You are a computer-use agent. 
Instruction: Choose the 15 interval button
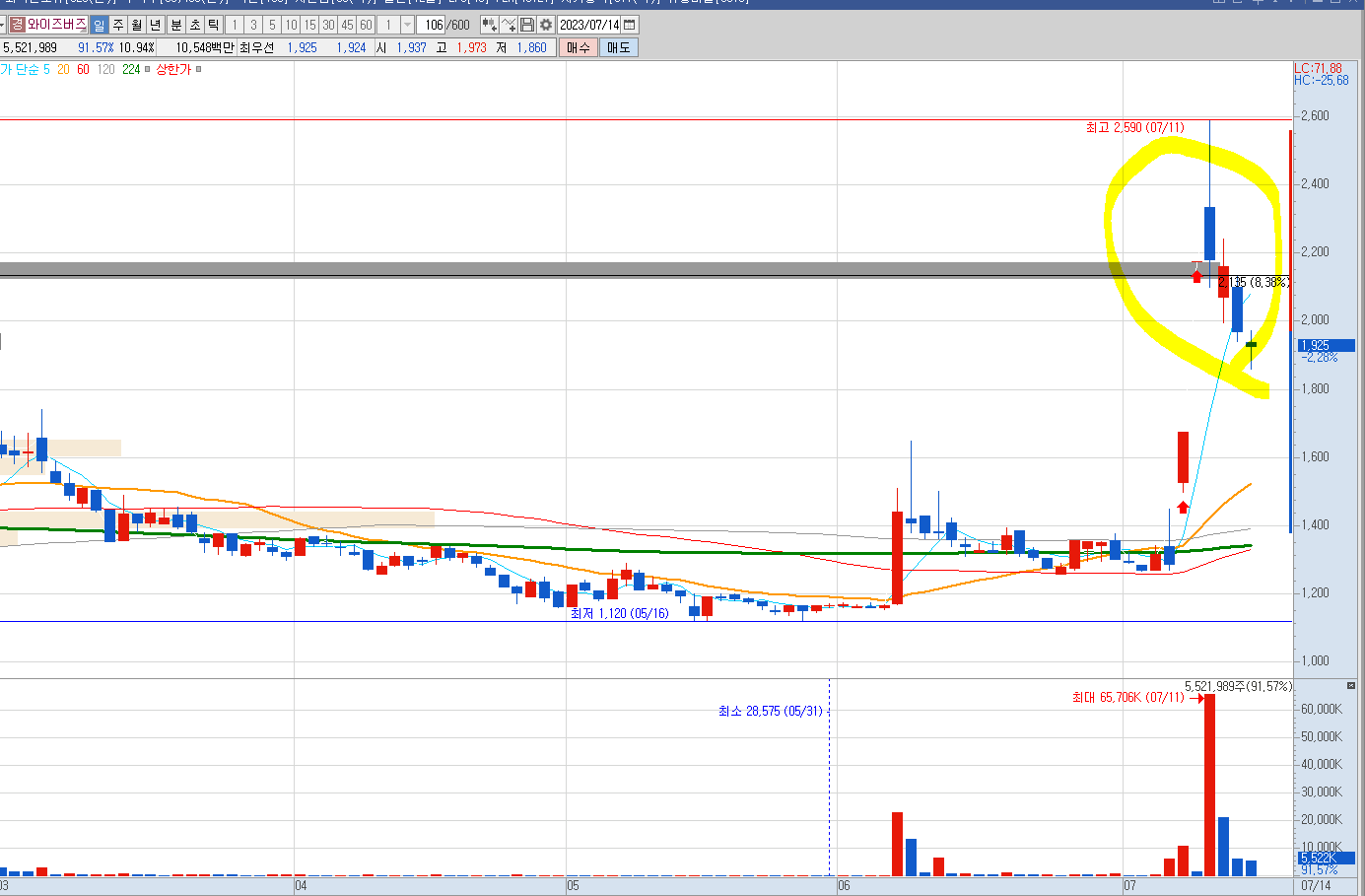[x=309, y=25]
